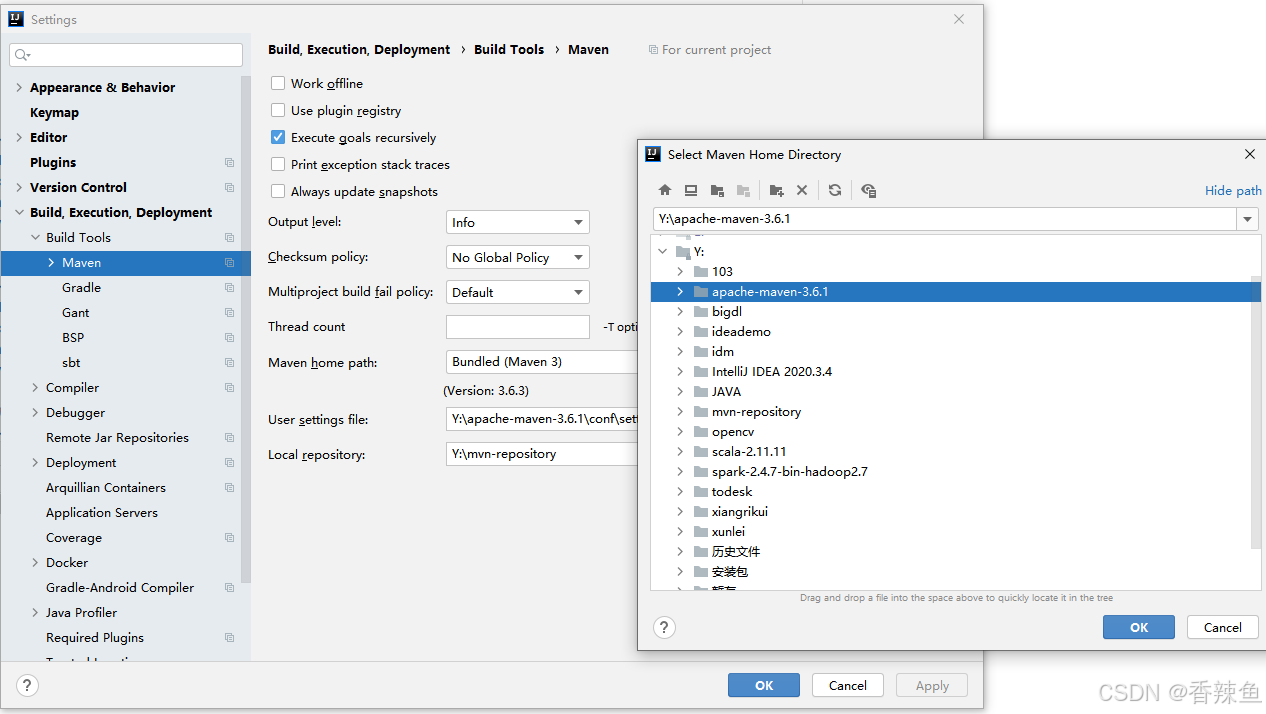Click the settings search field
The height and width of the screenshot is (714, 1266).
(126, 55)
